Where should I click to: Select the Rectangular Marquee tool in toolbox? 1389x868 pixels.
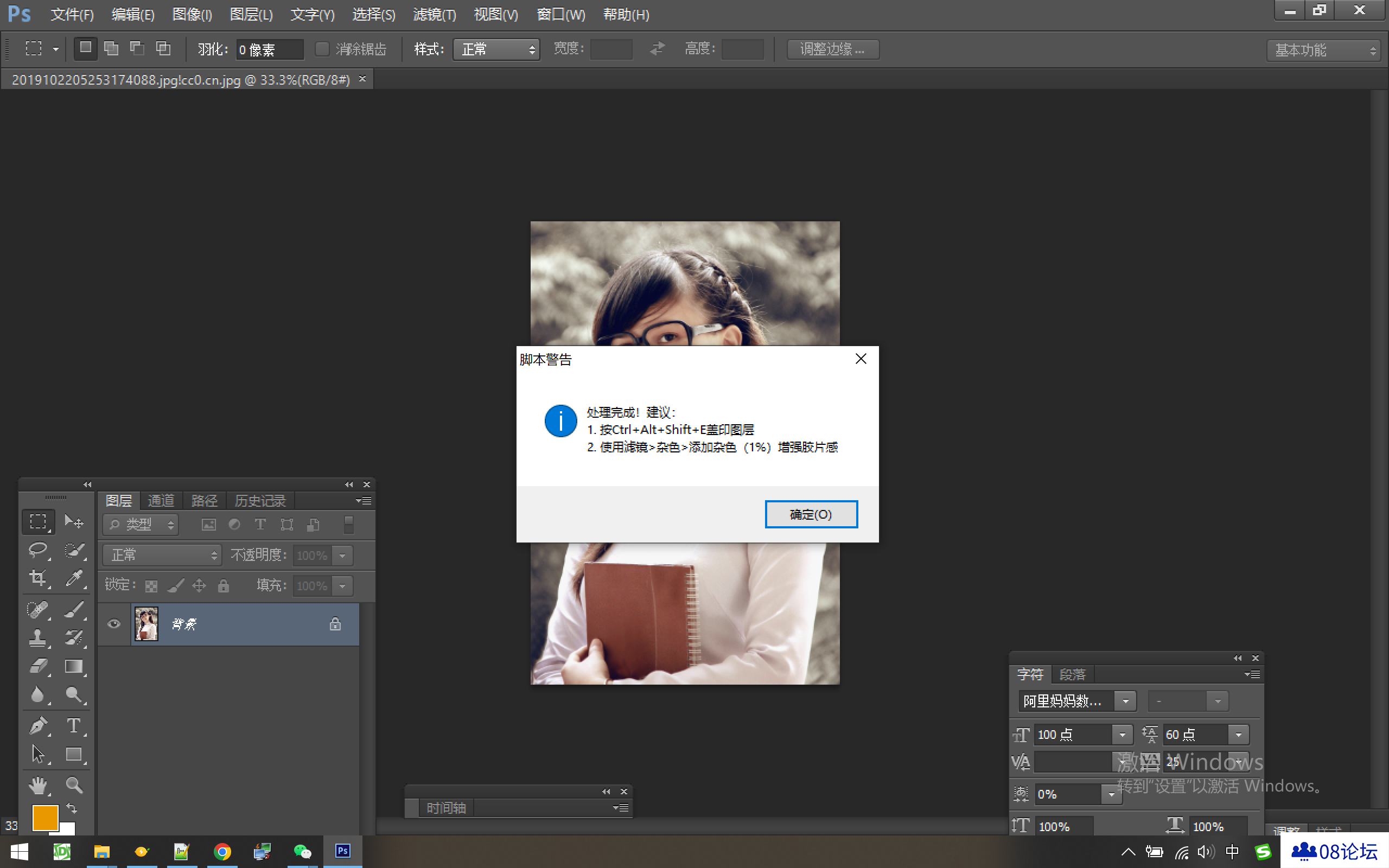38,521
